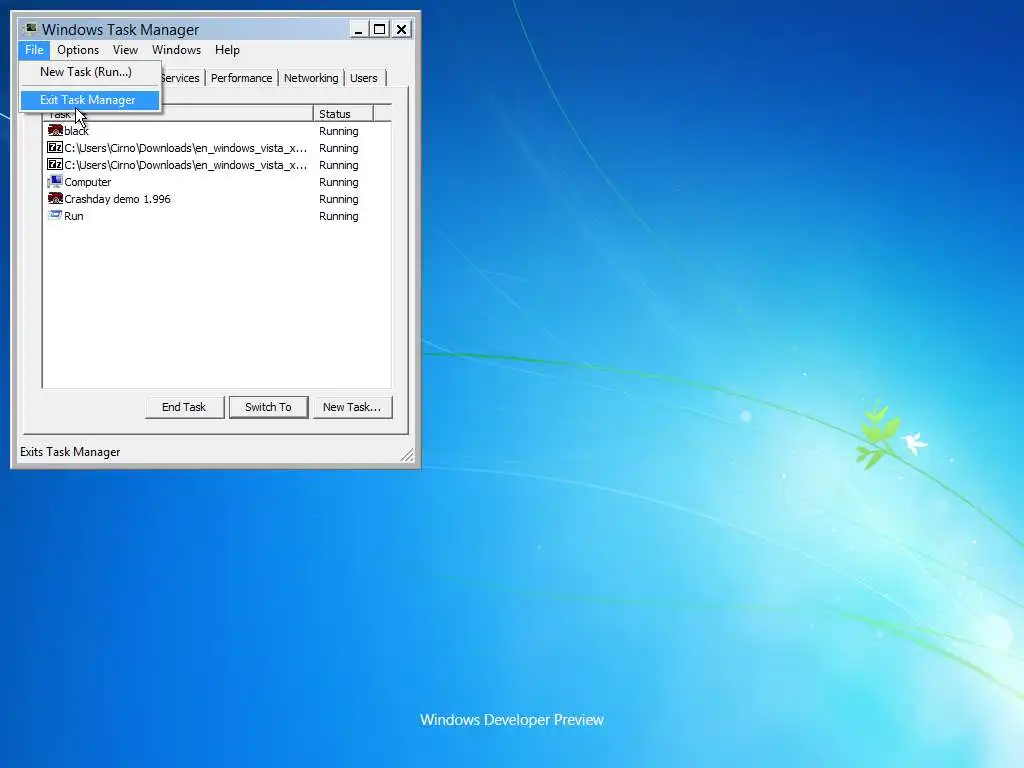Select the Run task row
This screenshot has width=1024, height=768.
point(217,216)
